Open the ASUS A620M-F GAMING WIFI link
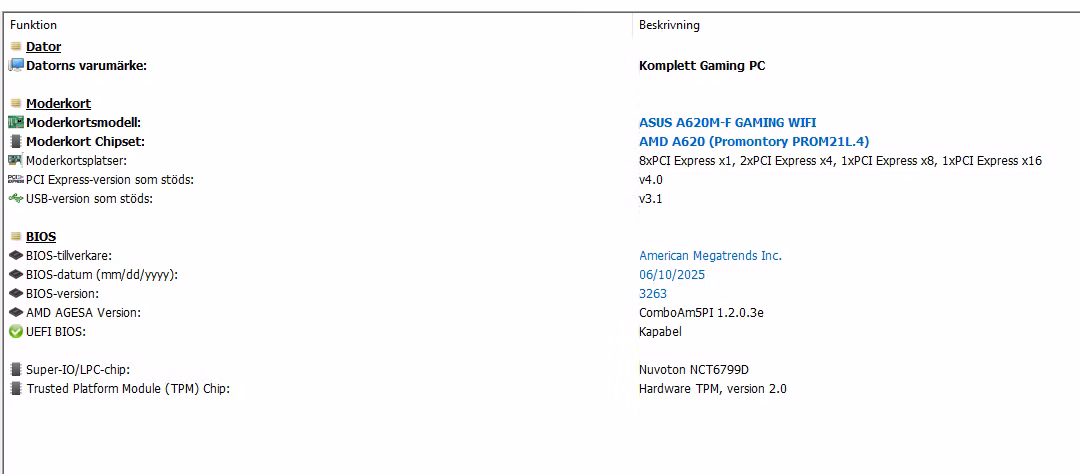The width and height of the screenshot is (1080, 474). click(x=727, y=123)
